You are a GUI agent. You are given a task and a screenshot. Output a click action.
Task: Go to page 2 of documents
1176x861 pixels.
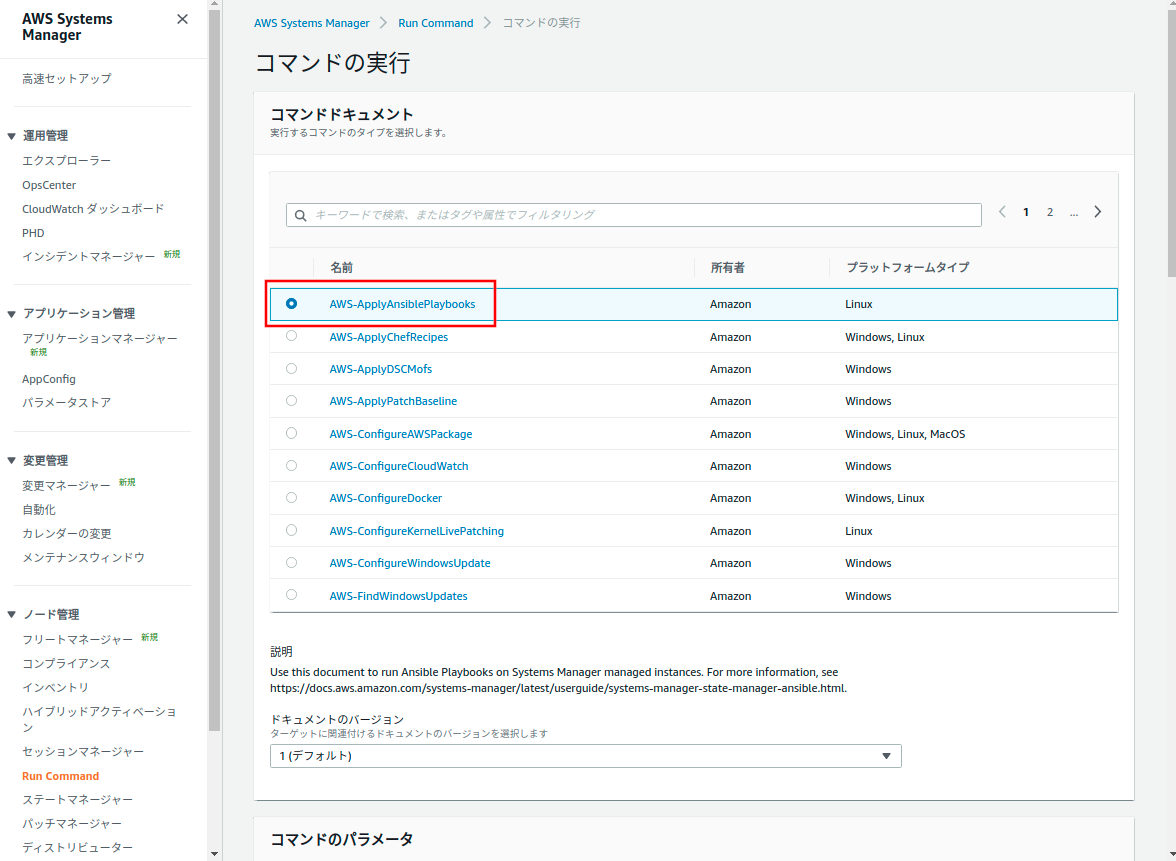1049,212
